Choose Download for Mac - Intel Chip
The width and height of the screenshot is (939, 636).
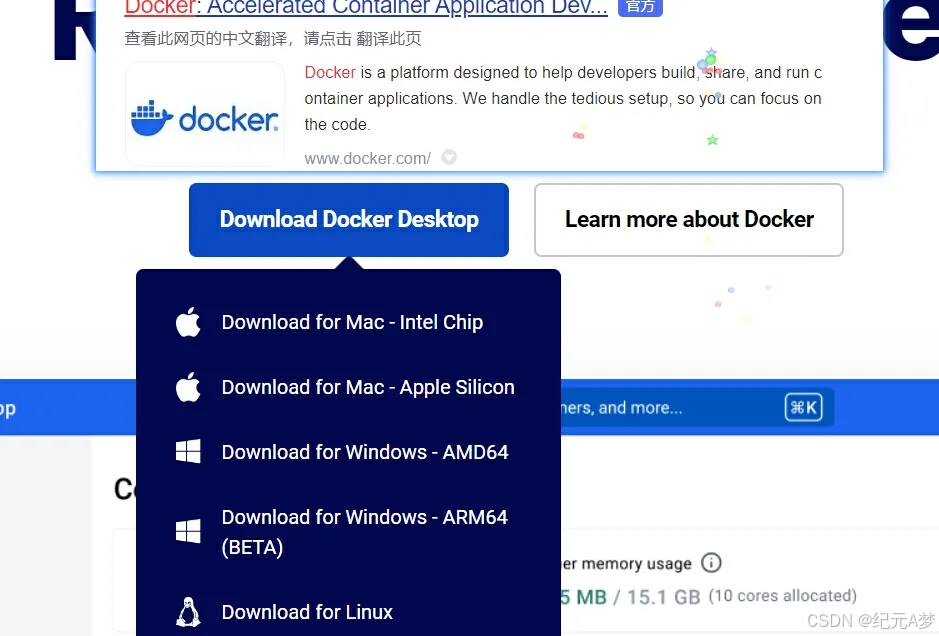(352, 322)
